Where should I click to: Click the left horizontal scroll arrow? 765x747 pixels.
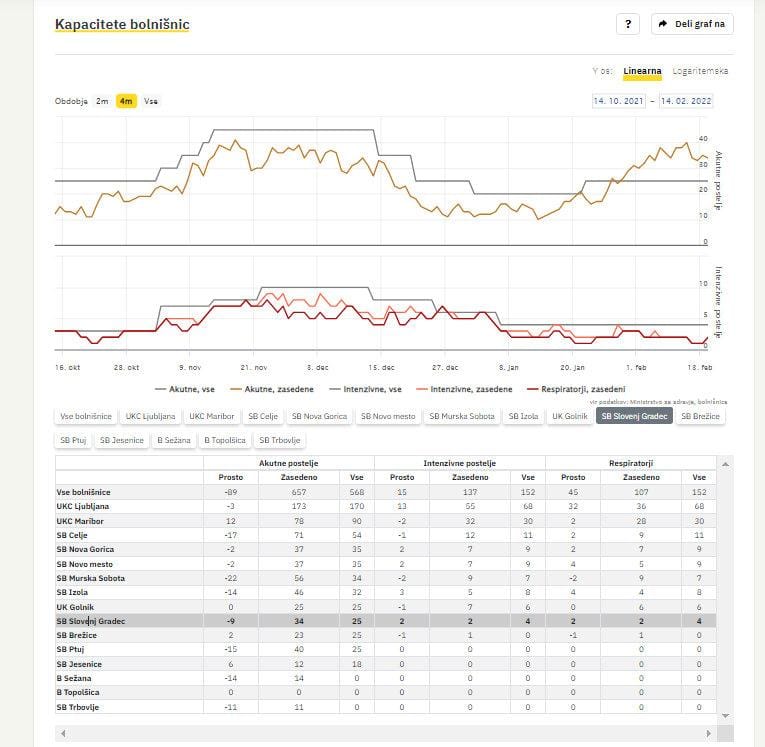coord(61,733)
